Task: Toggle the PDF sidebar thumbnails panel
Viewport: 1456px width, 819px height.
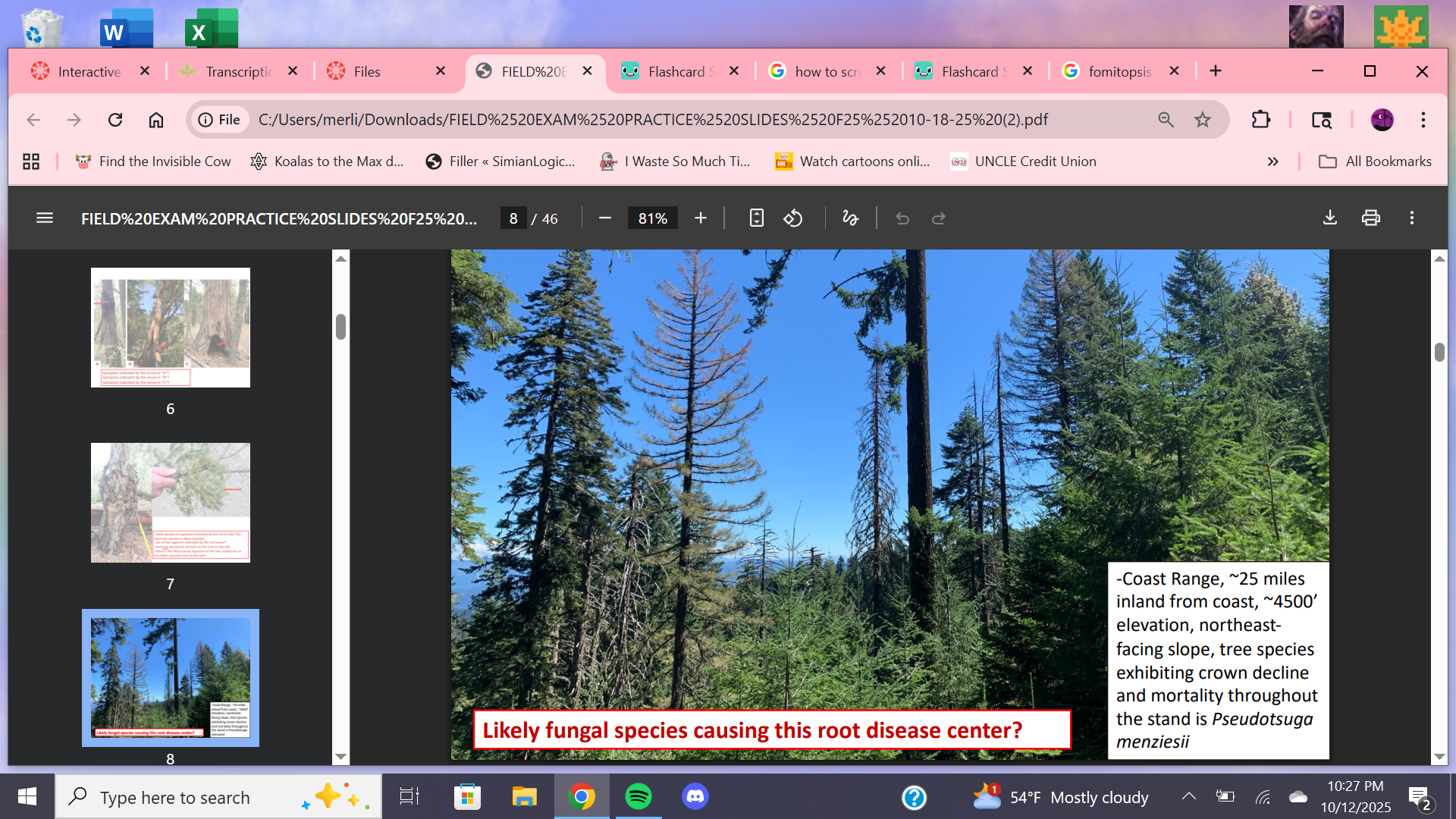Action: pyautogui.click(x=45, y=218)
